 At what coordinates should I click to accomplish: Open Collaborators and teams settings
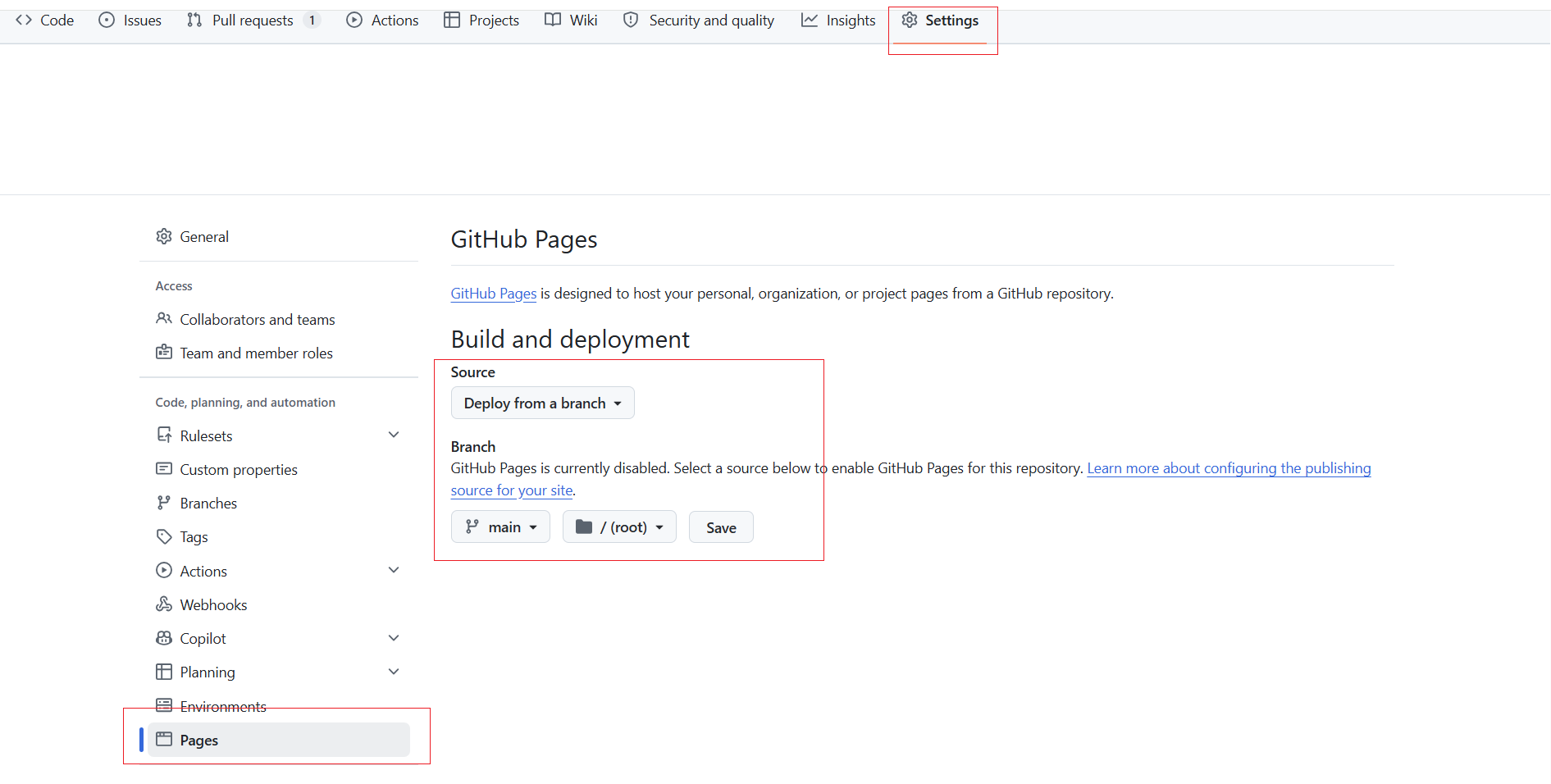point(279,320)
